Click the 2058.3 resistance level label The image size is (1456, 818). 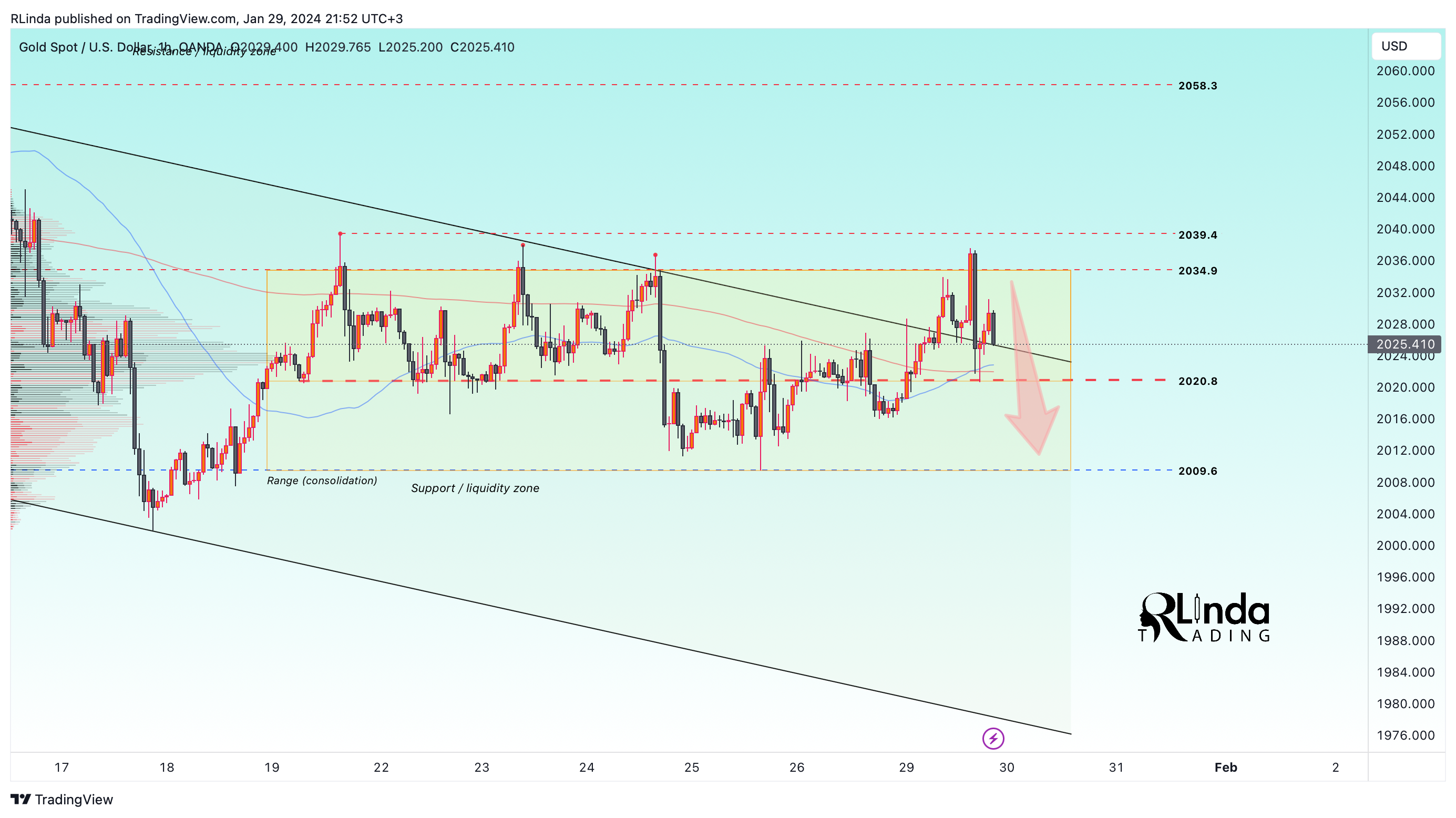coord(1198,85)
